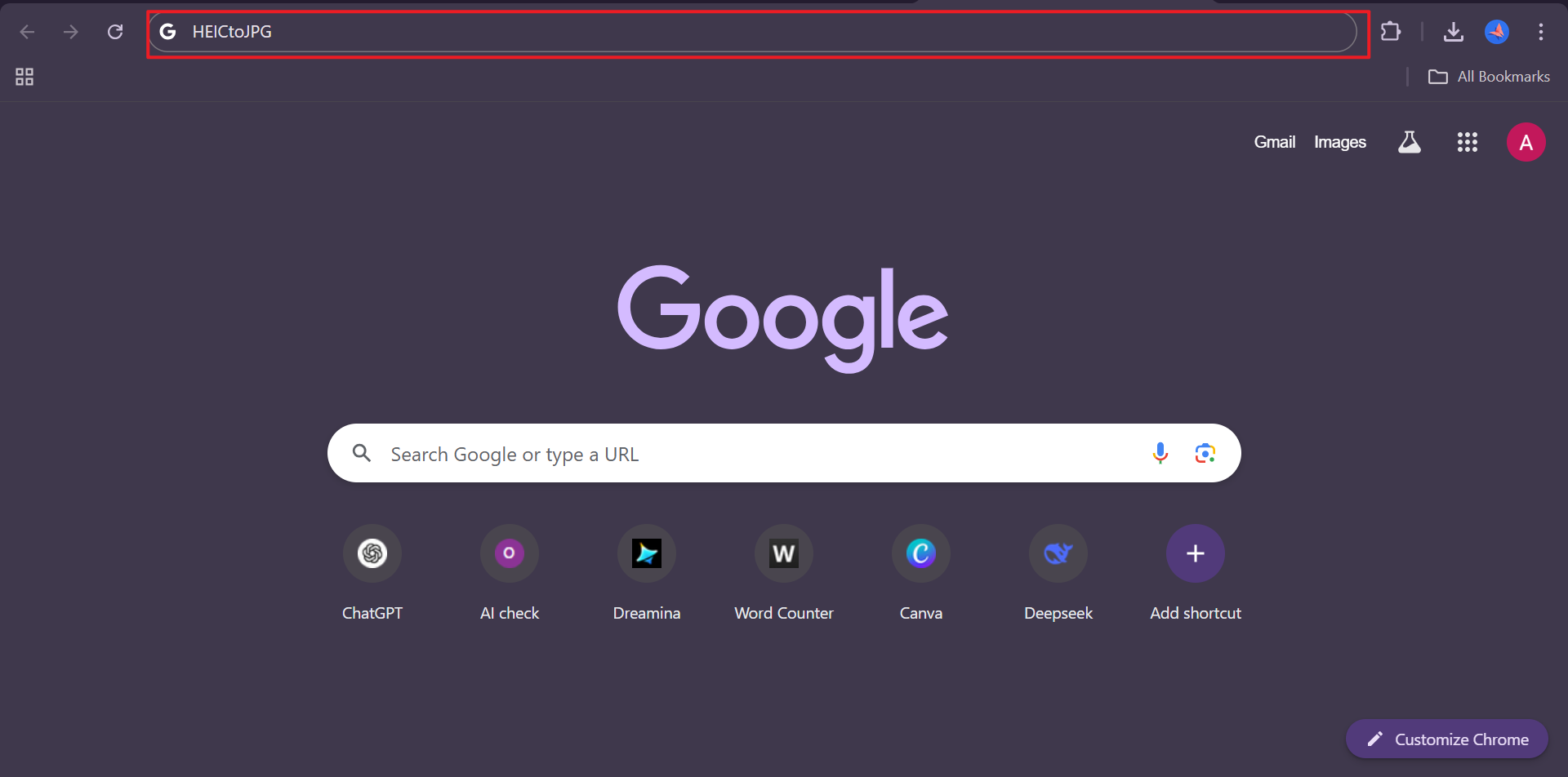Launch the ChatGPT shortcut
Viewport: 1568px width, 777px height.
pos(372,553)
